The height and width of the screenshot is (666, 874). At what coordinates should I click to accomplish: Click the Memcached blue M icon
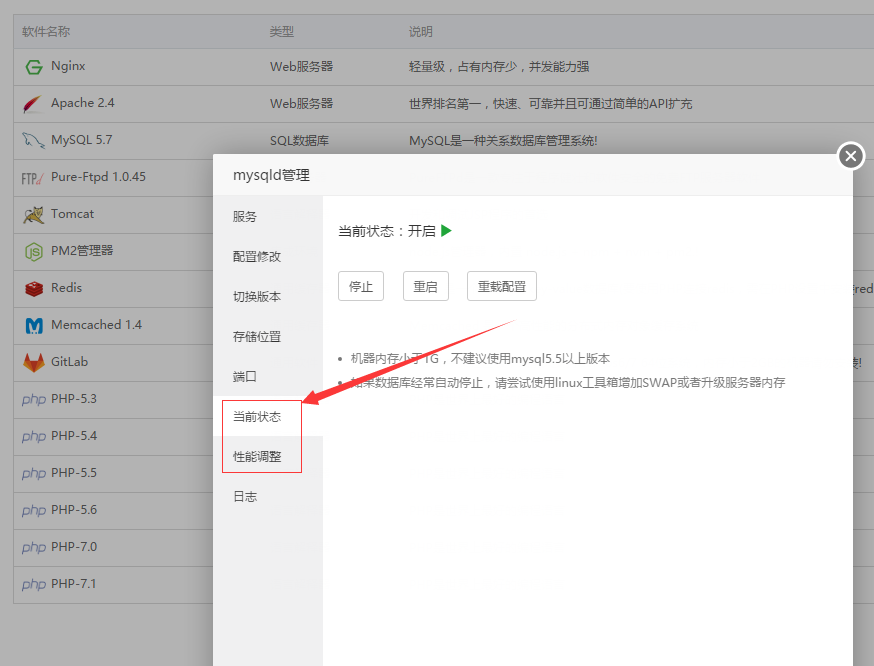tap(34, 325)
